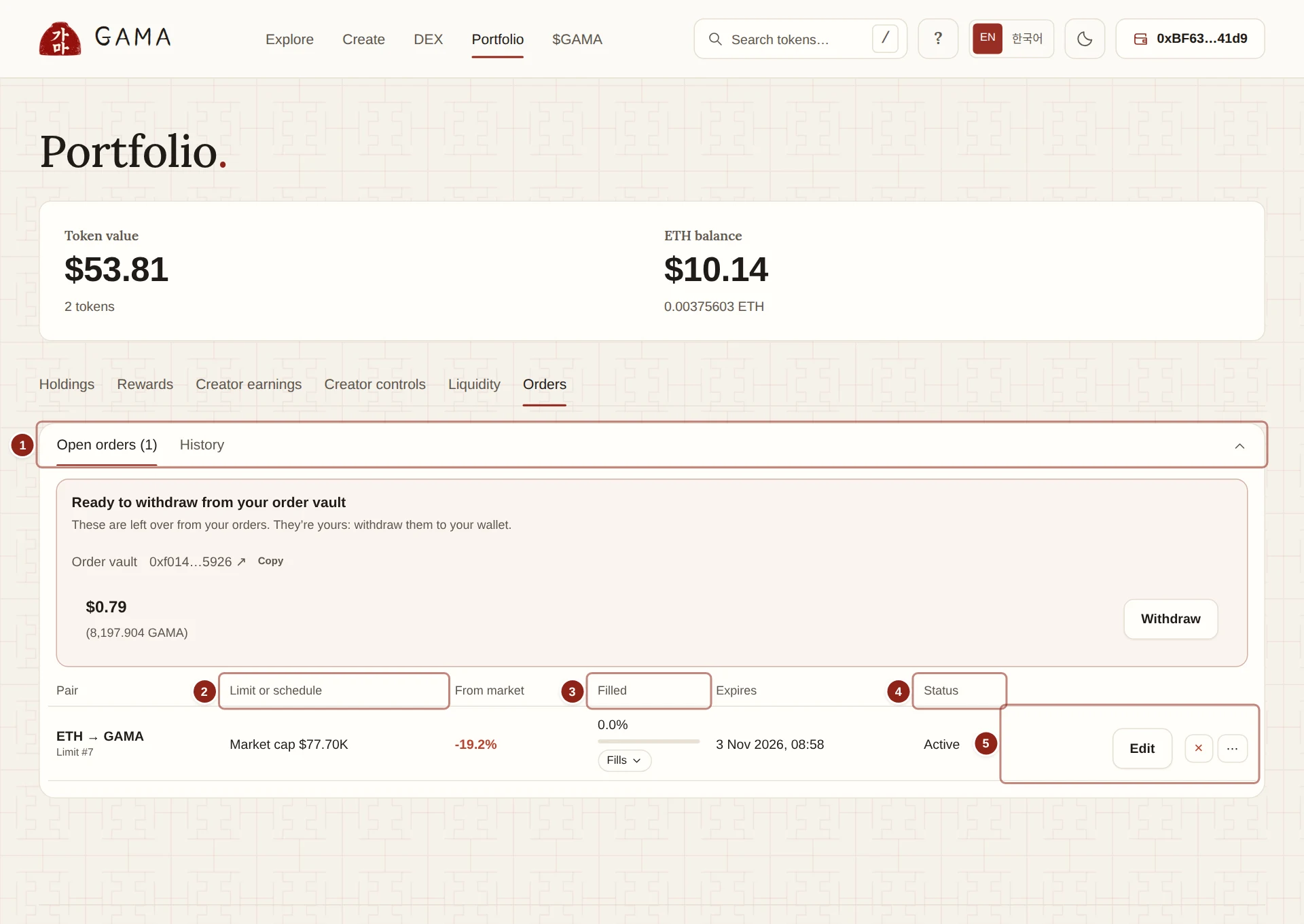The image size is (1304, 924).
Task: Open the help question mark button
Action: tap(938, 39)
